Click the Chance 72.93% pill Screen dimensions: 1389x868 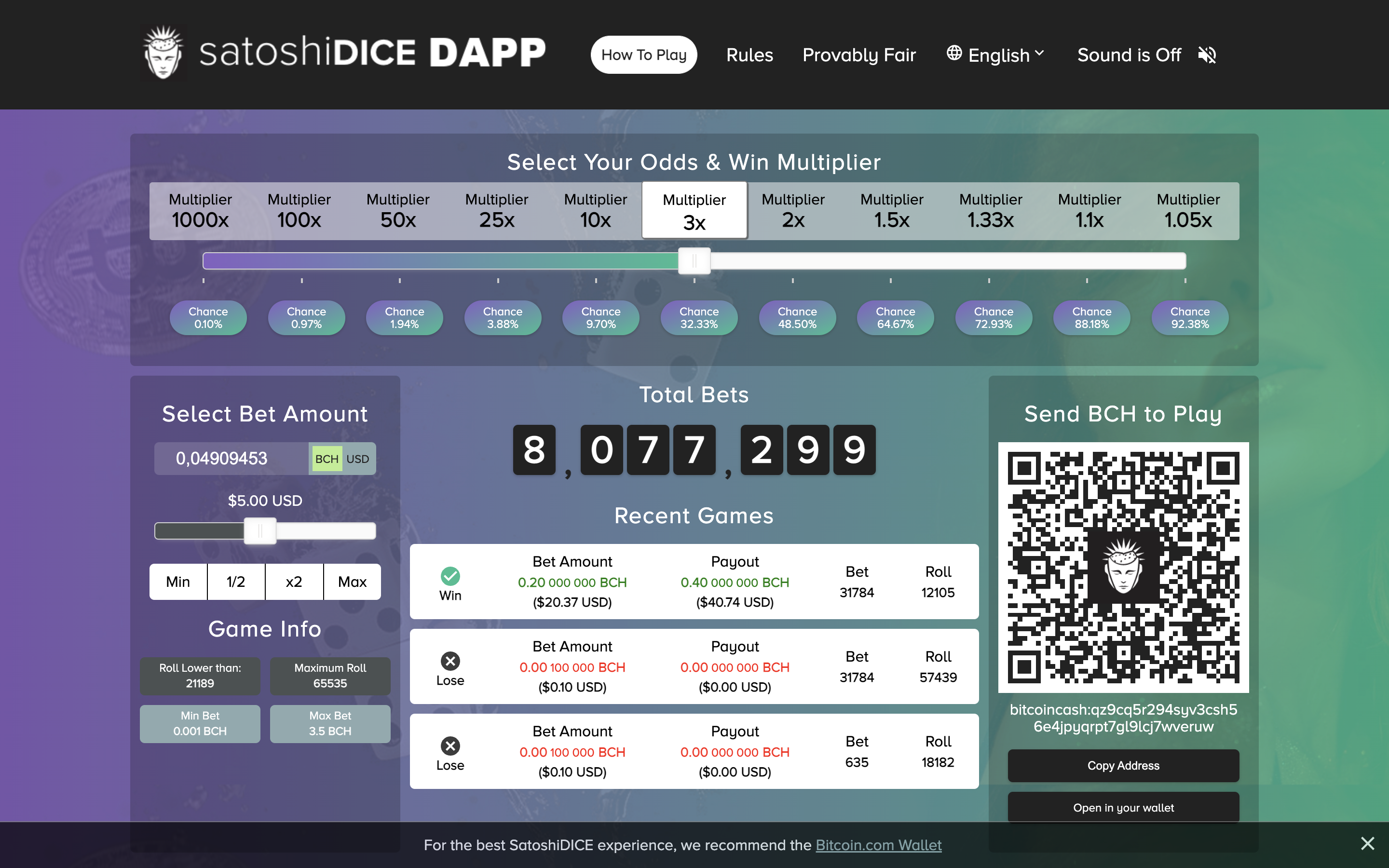point(993,317)
